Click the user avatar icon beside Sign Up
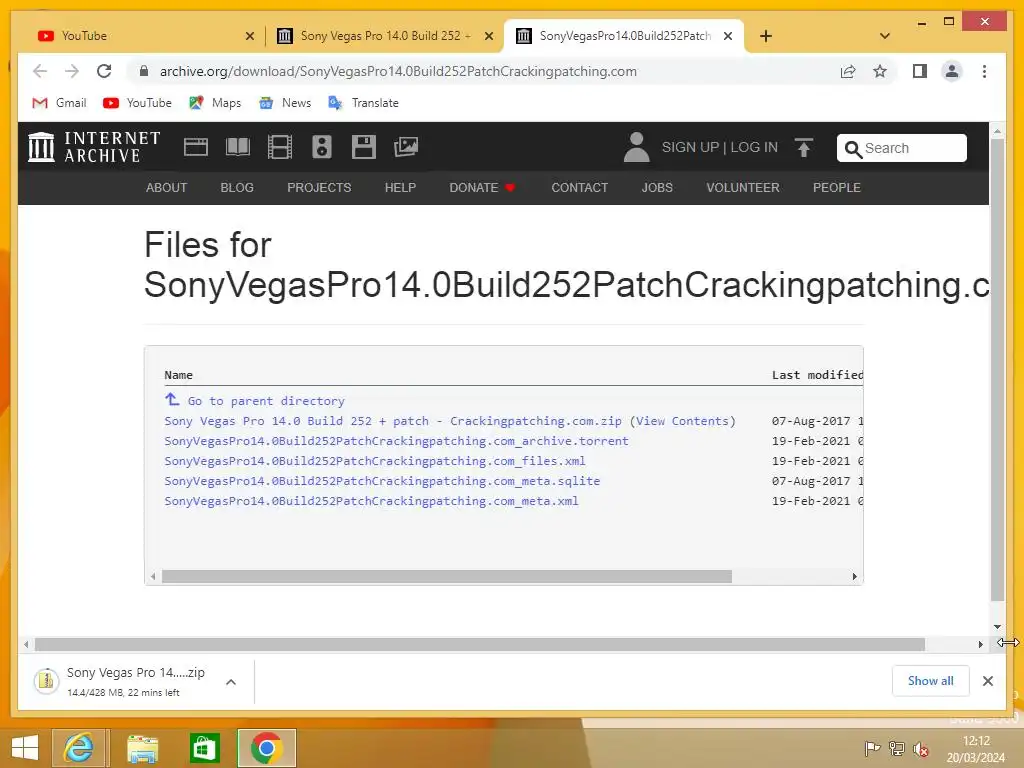This screenshot has height=768, width=1024. click(636, 147)
